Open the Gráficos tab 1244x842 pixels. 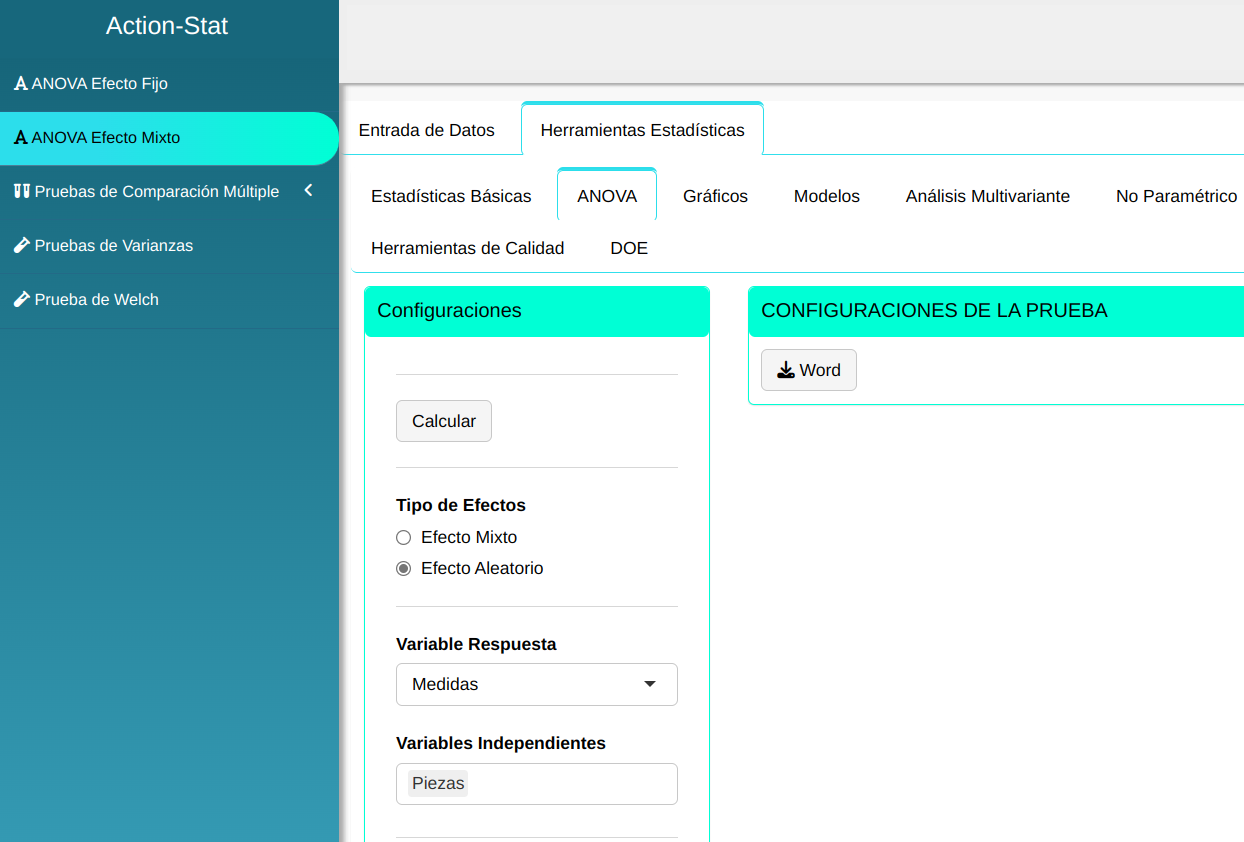tap(715, 196)
